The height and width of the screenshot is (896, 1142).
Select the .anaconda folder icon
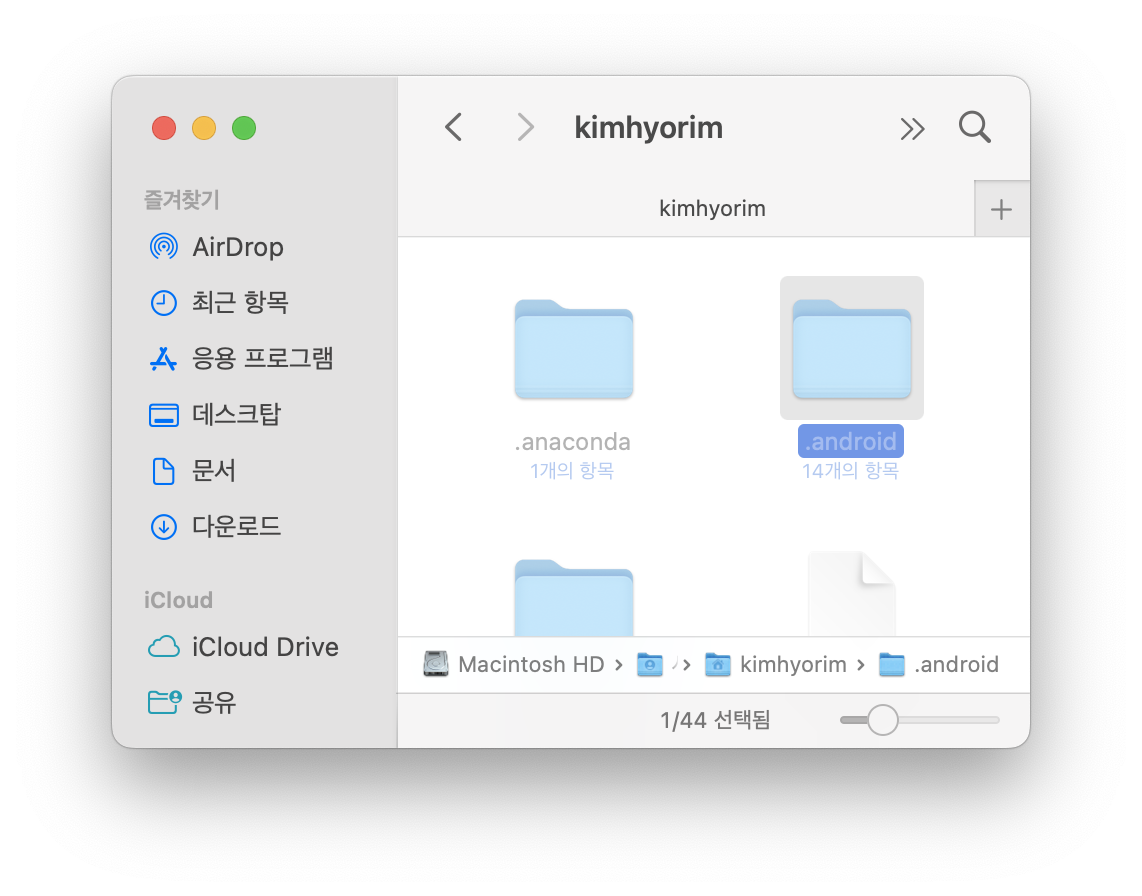pos(574,349)
